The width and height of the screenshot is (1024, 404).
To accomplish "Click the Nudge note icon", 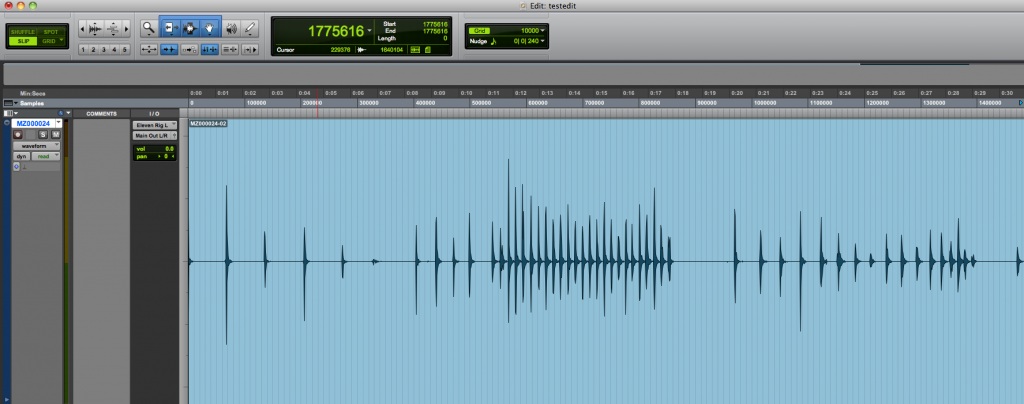I will tap(494, 41).
